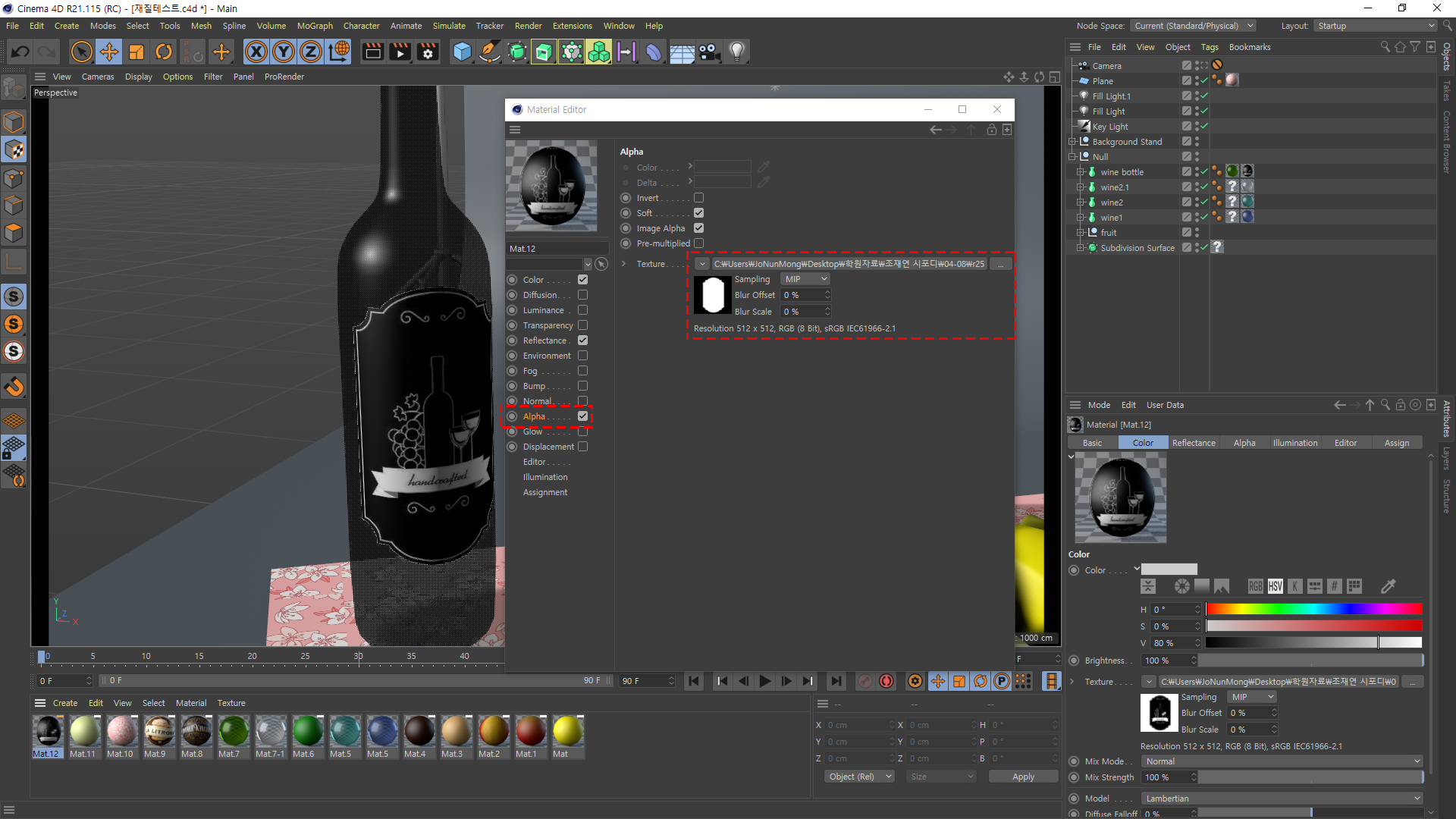
Task: Open the Edit Render Settings icon
Action: [428, 52]
